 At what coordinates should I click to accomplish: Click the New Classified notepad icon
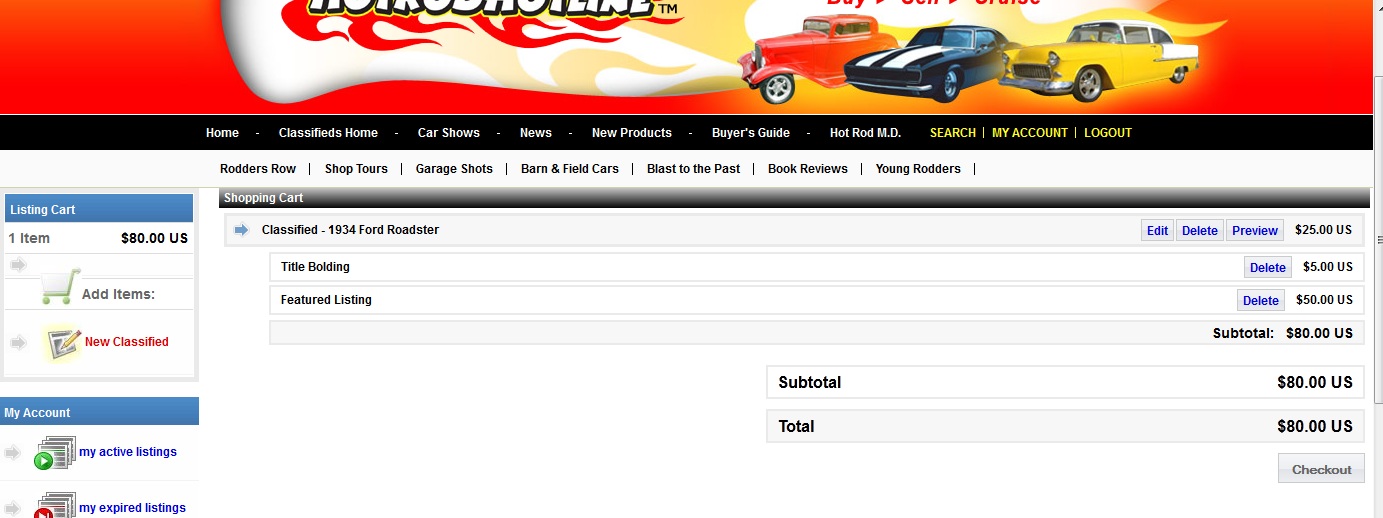click(63, 343)
